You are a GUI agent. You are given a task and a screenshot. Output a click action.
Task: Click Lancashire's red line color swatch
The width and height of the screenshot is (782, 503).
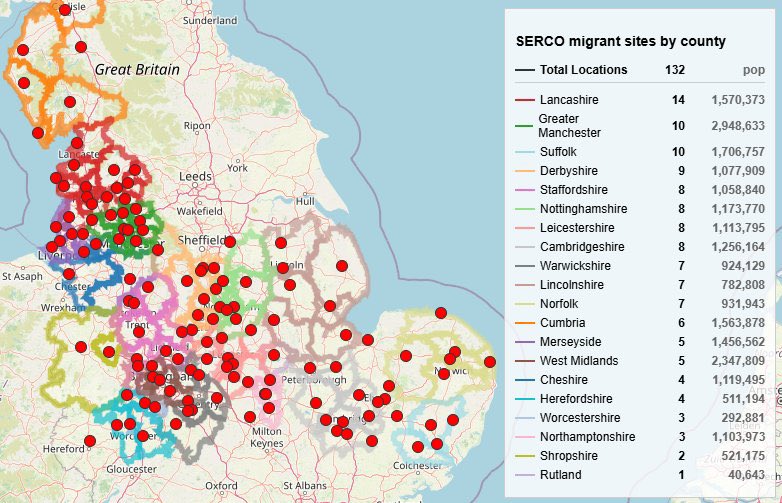tap(525, 100)
